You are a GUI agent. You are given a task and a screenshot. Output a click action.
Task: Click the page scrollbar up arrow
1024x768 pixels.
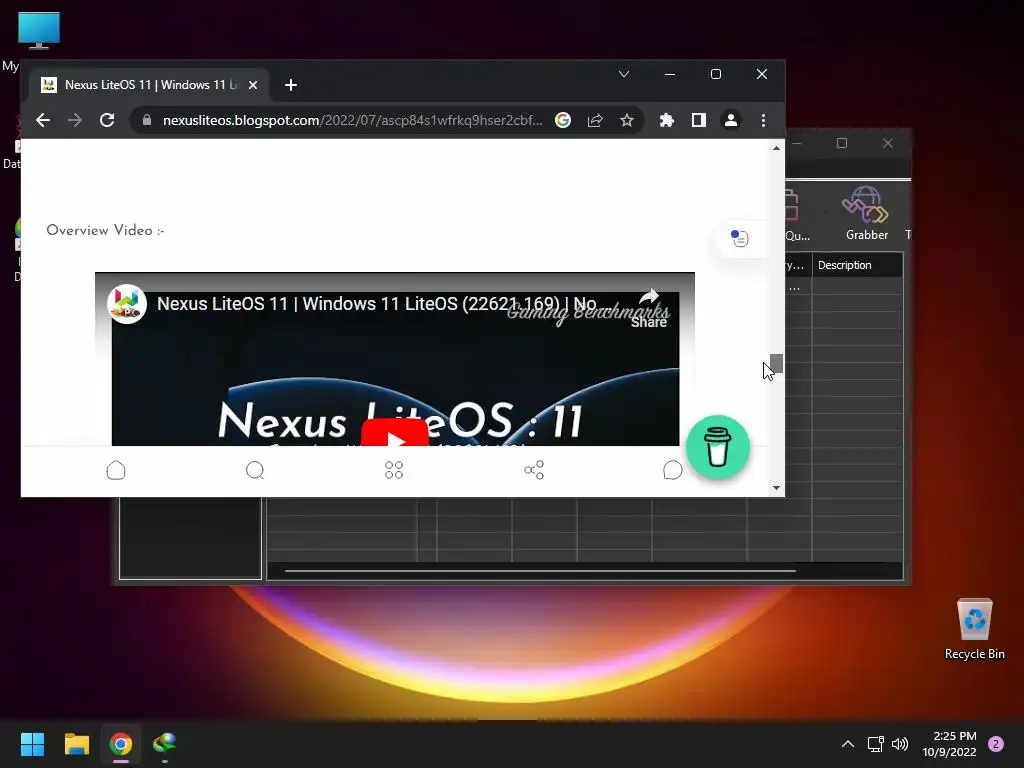[x=776, y=148]
